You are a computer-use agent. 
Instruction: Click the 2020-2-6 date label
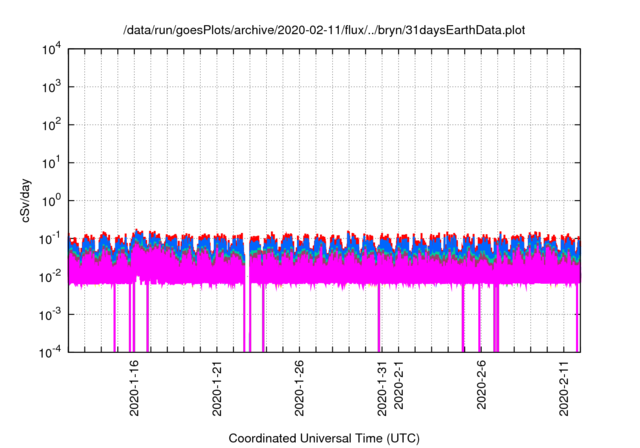pyautogui.click(x=481, y=385)
